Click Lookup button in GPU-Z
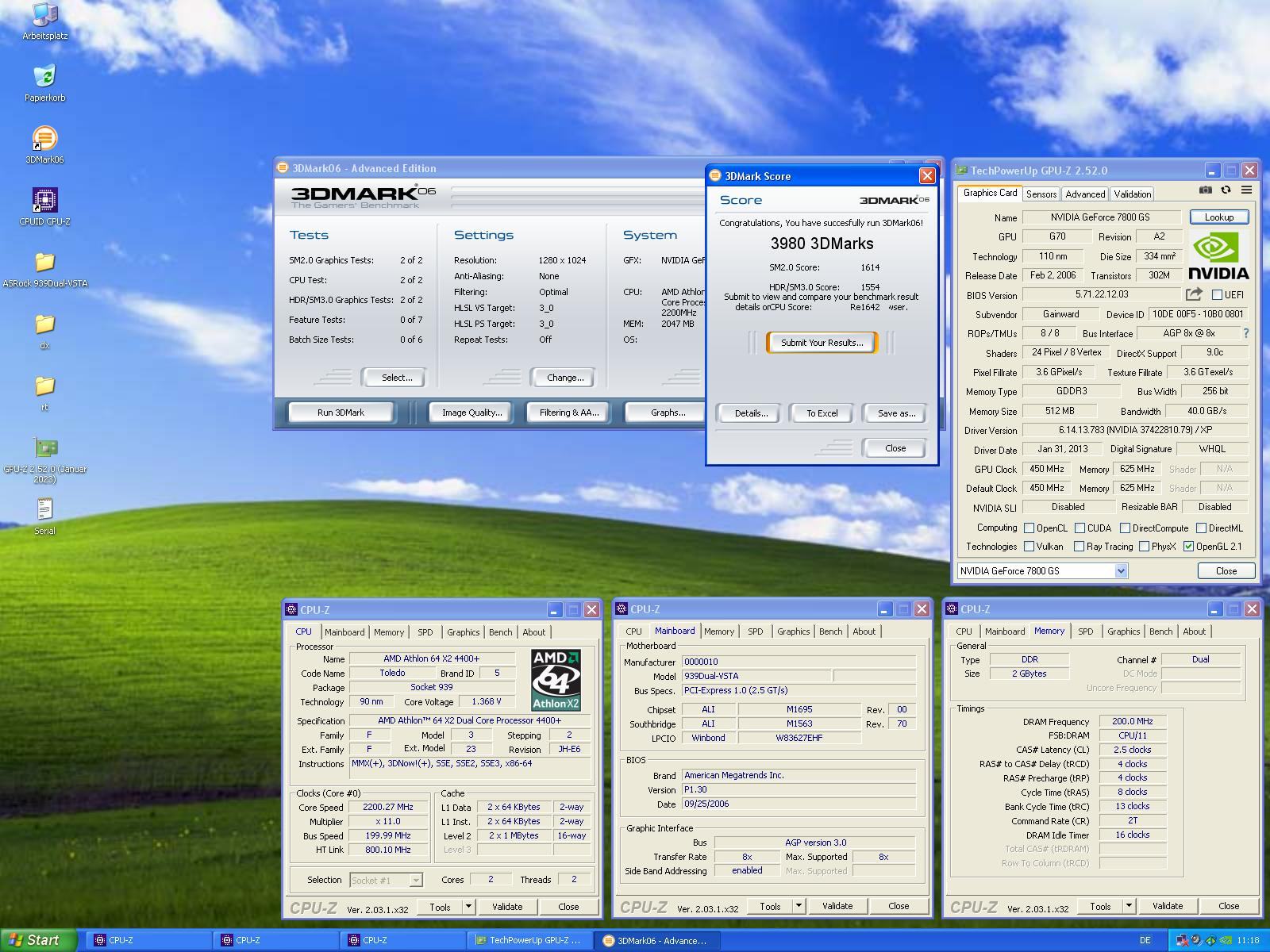The height and width of the screenshot is (952, 1270). (x=1218, y=217)
